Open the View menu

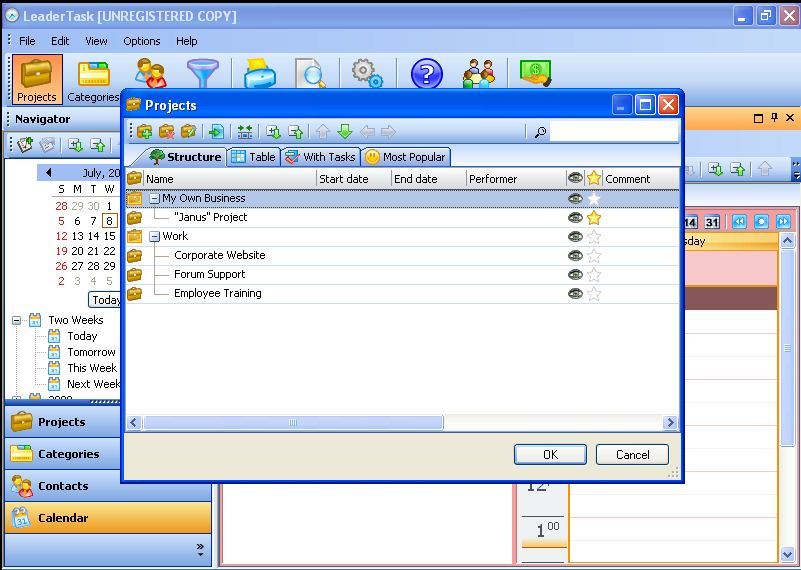point(96,41)
